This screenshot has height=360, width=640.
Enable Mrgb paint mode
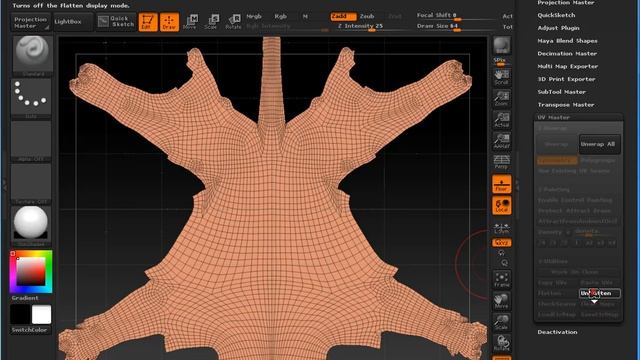(254, 17)
